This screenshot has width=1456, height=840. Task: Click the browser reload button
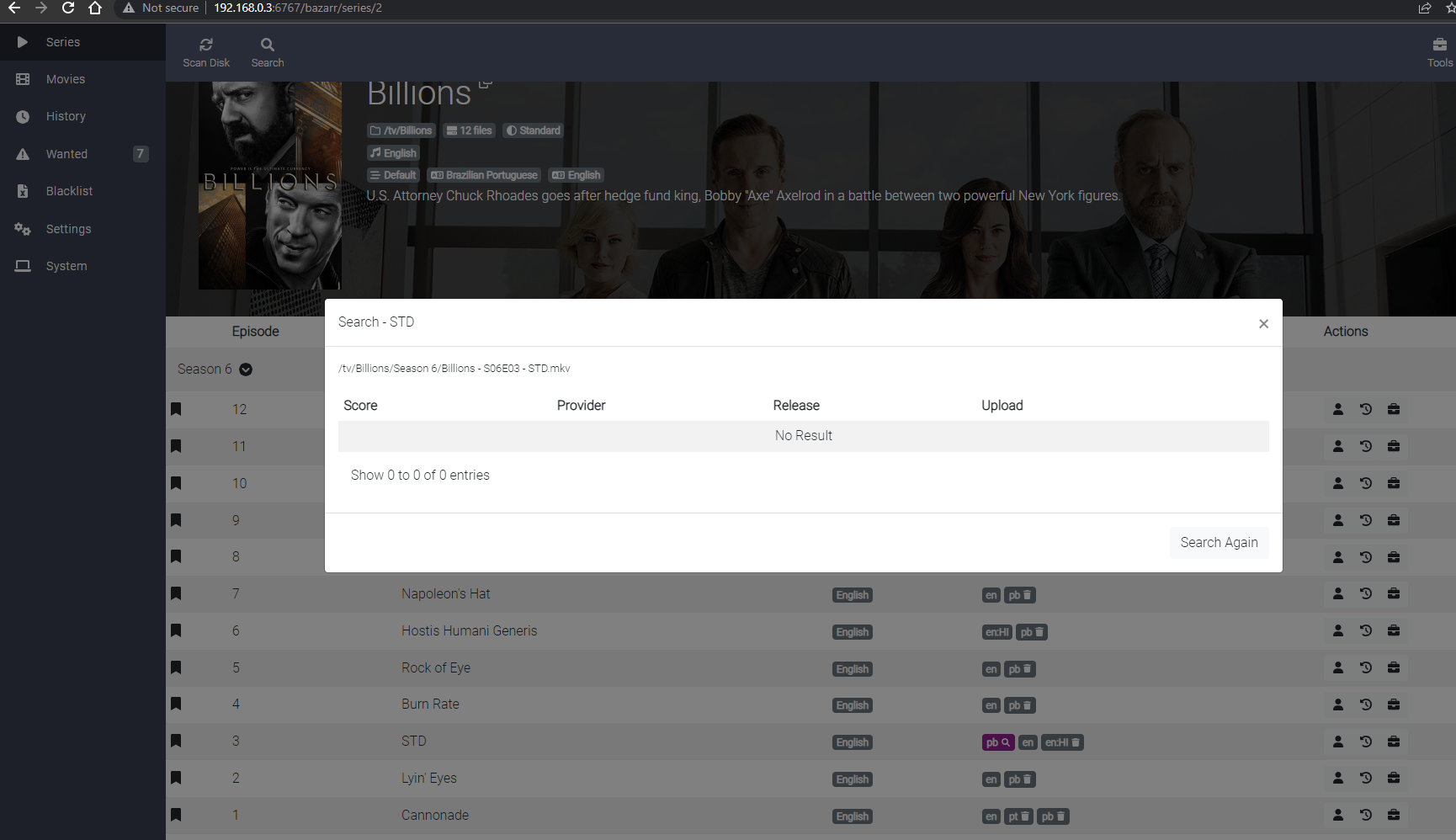click(x=68, y=8)
